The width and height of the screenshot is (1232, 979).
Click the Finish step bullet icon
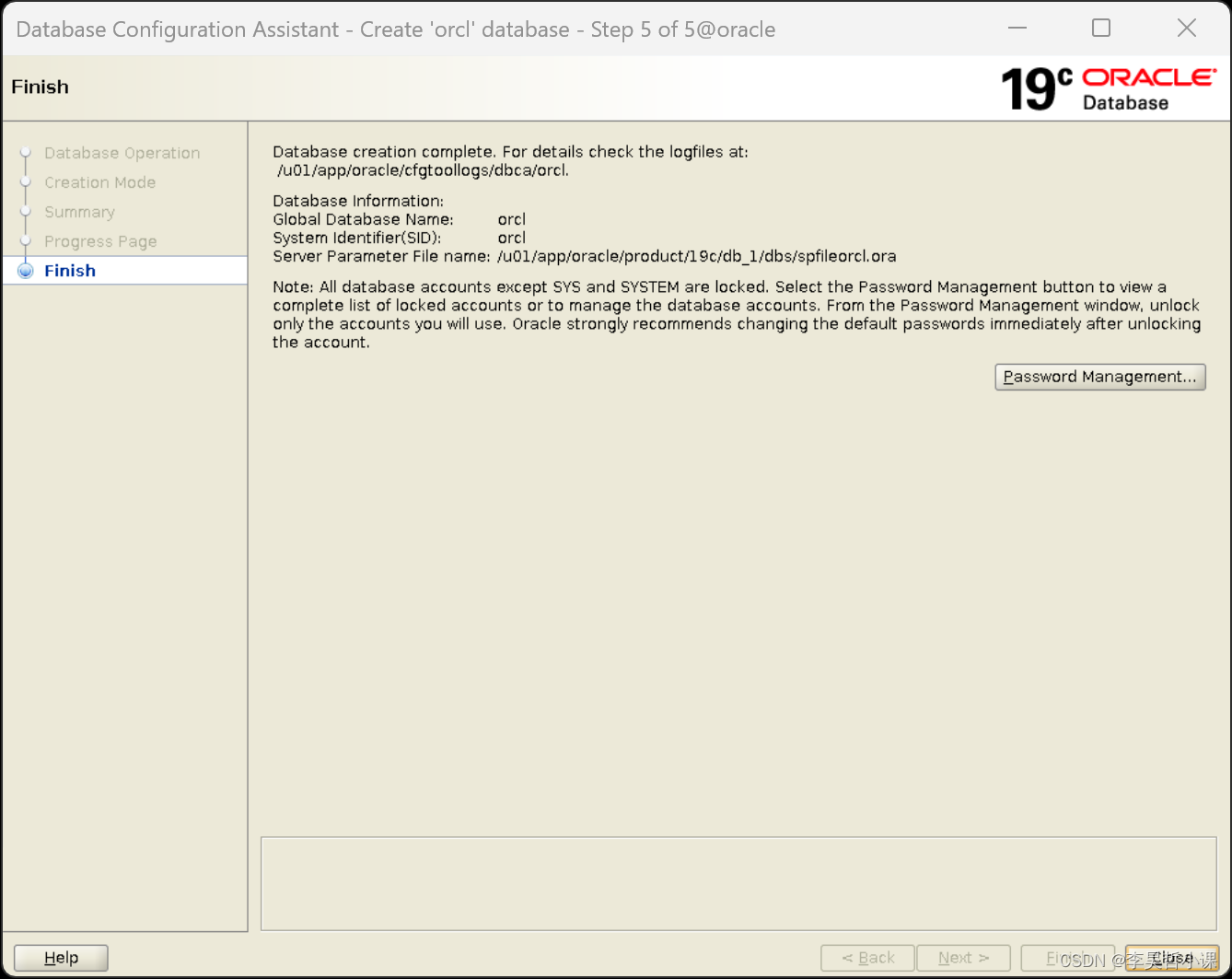26,271
